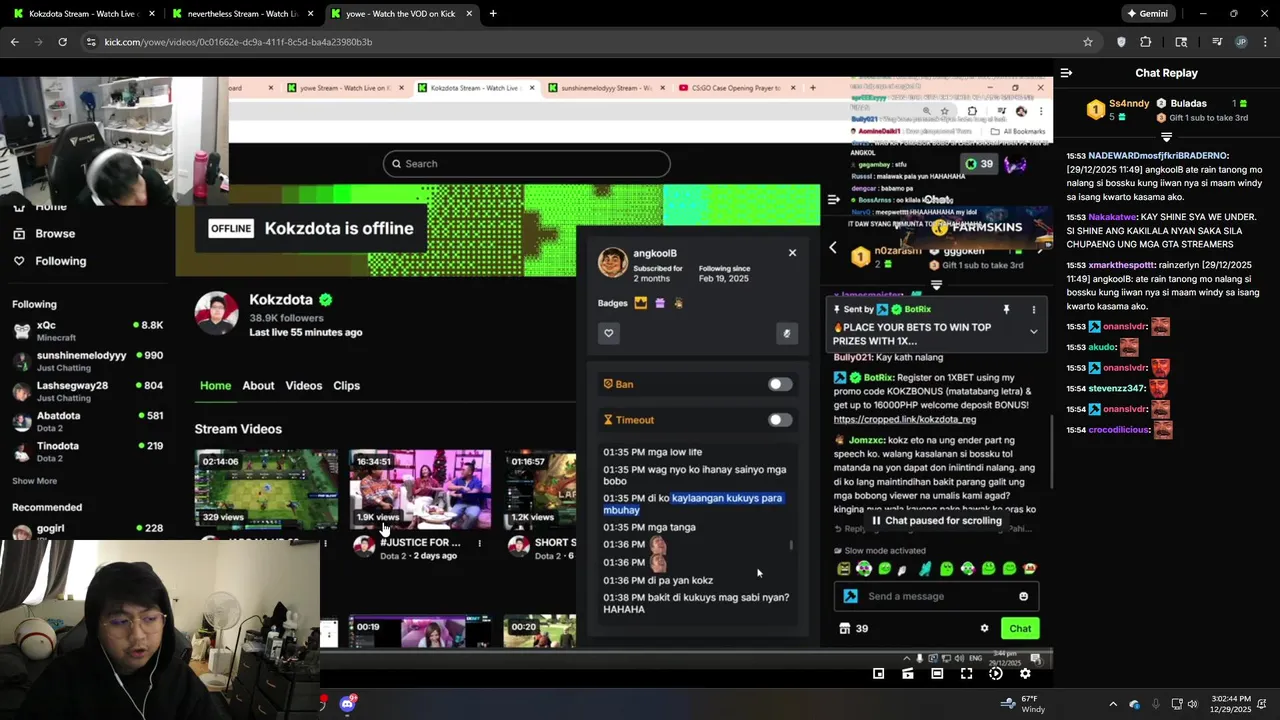Open pinned message three-dot options

point(1033,310)
